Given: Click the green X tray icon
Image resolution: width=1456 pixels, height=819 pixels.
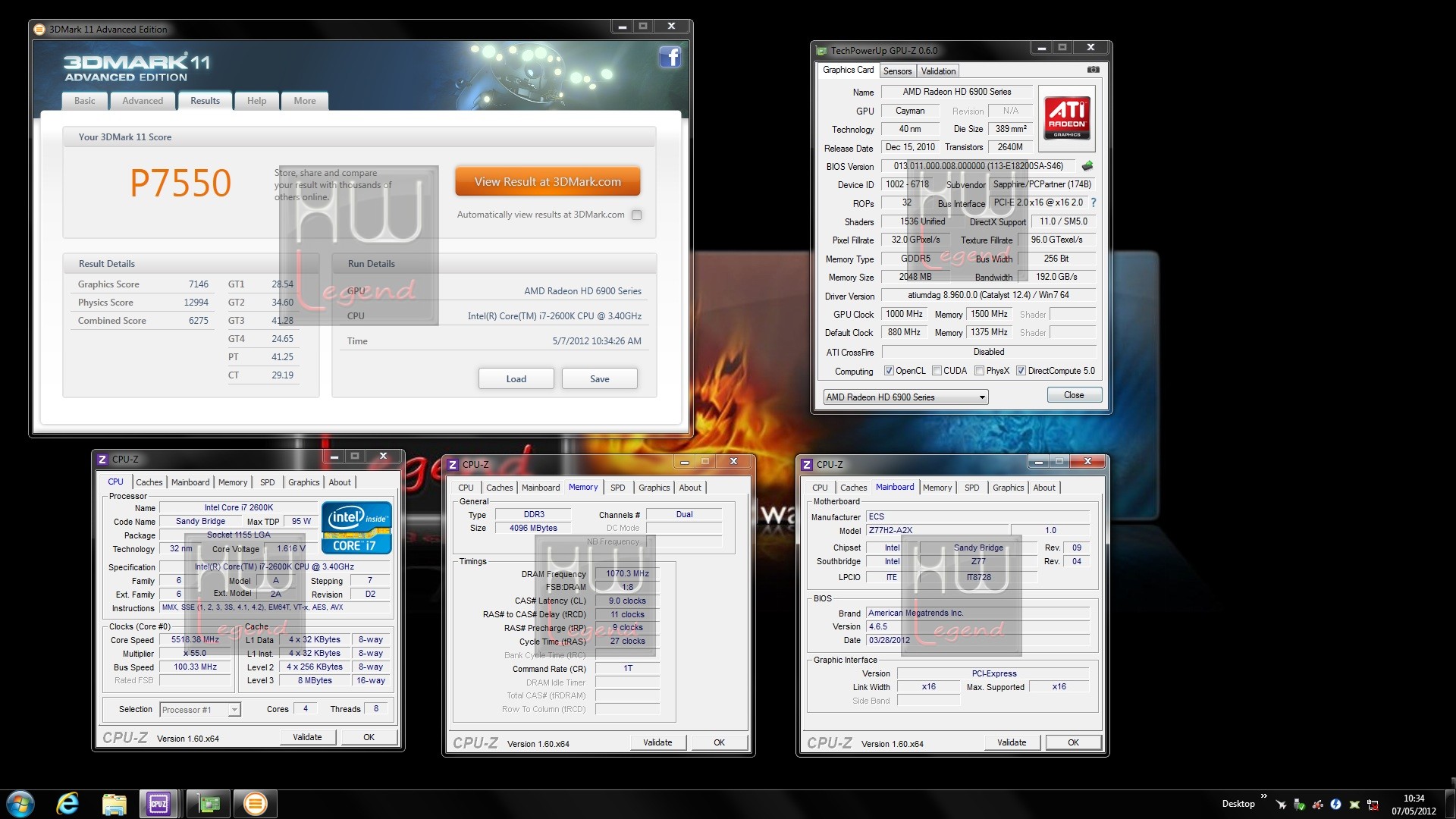Looking at the screenshot, I should click(x=1354, y=805).
